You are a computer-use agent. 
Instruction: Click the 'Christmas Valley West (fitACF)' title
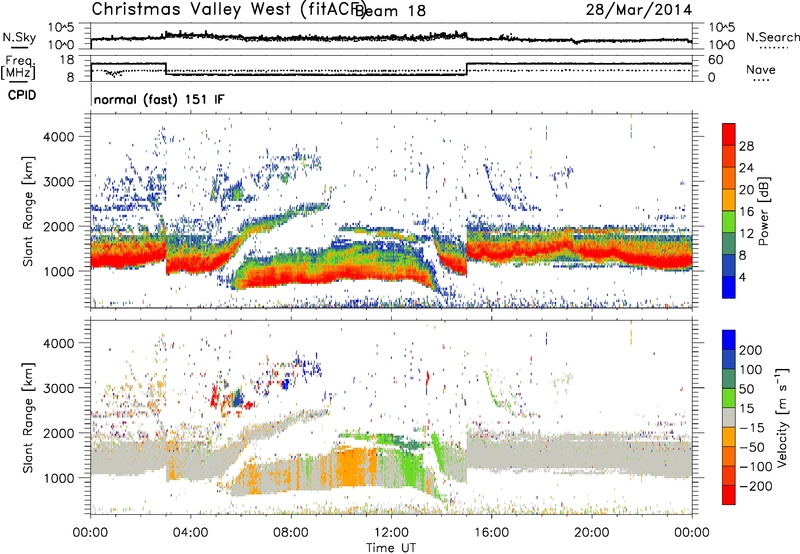tap(228, 10)
